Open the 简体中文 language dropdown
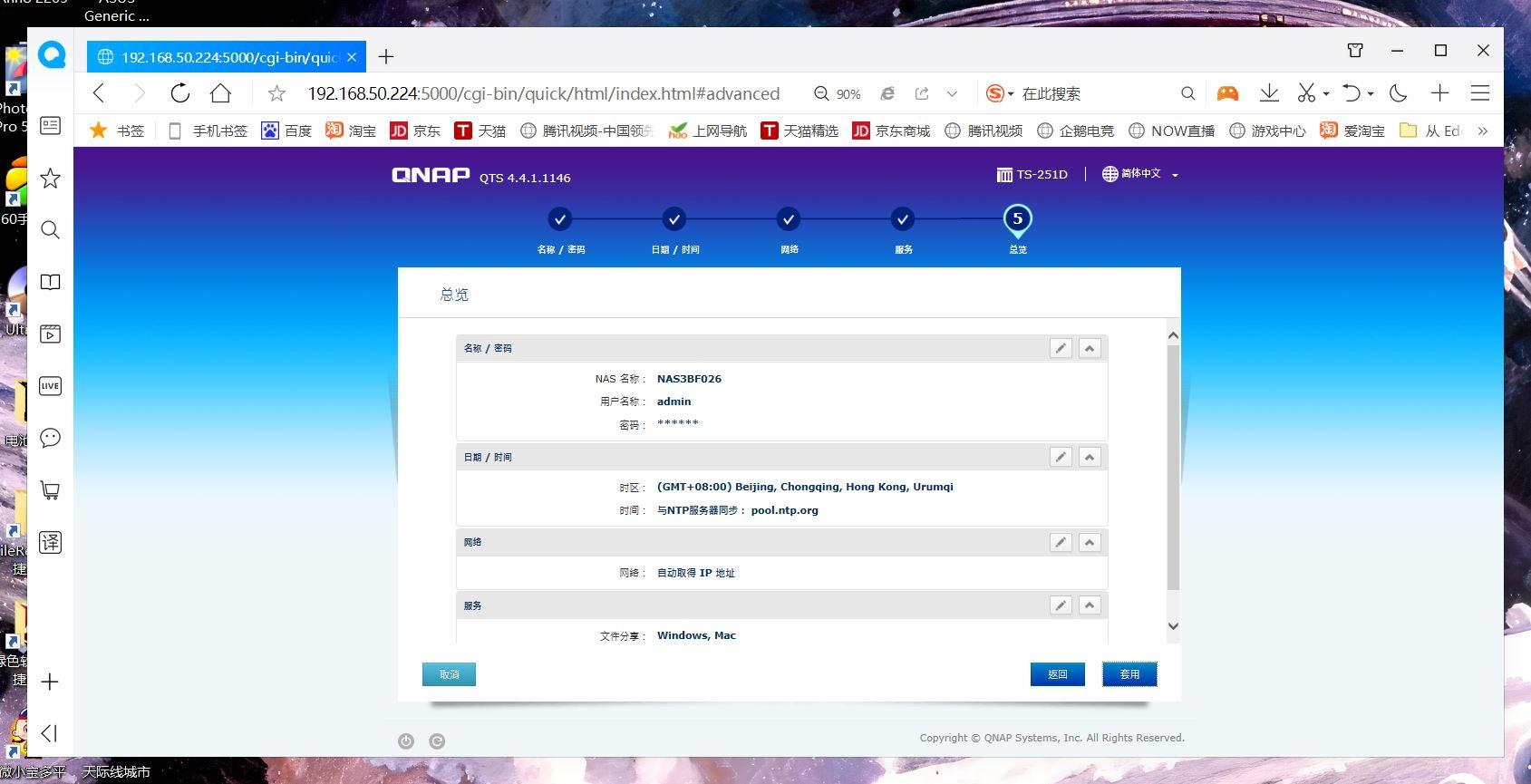1531x784 pixels. tap(1140, 174)
